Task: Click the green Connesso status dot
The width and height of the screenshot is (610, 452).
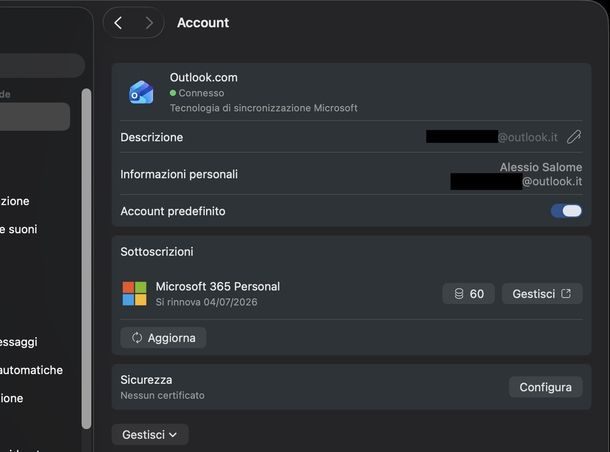Action: tap(173, 93)
